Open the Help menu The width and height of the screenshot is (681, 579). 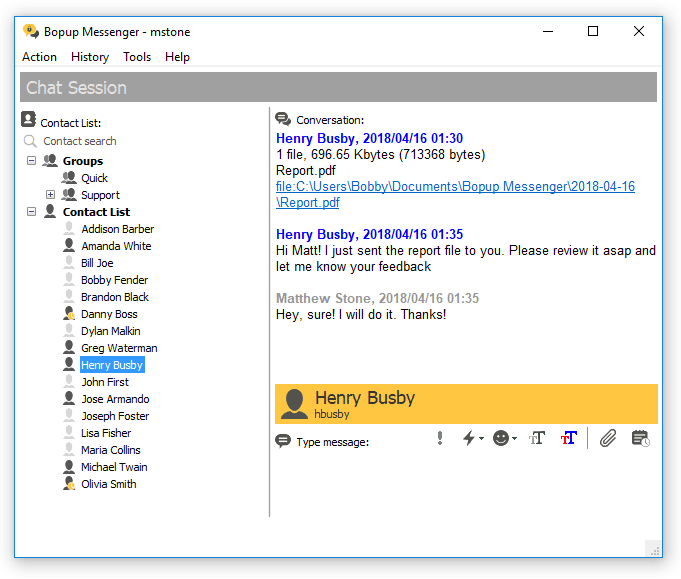coord(177,57)
